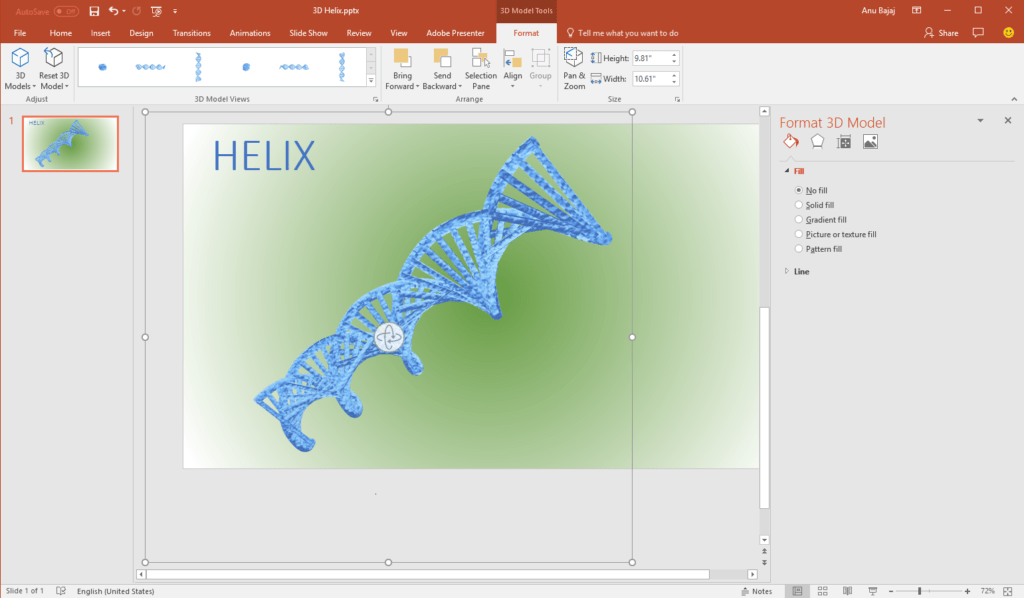
Task: Click the Width input field
Action: tap(651, 78)
